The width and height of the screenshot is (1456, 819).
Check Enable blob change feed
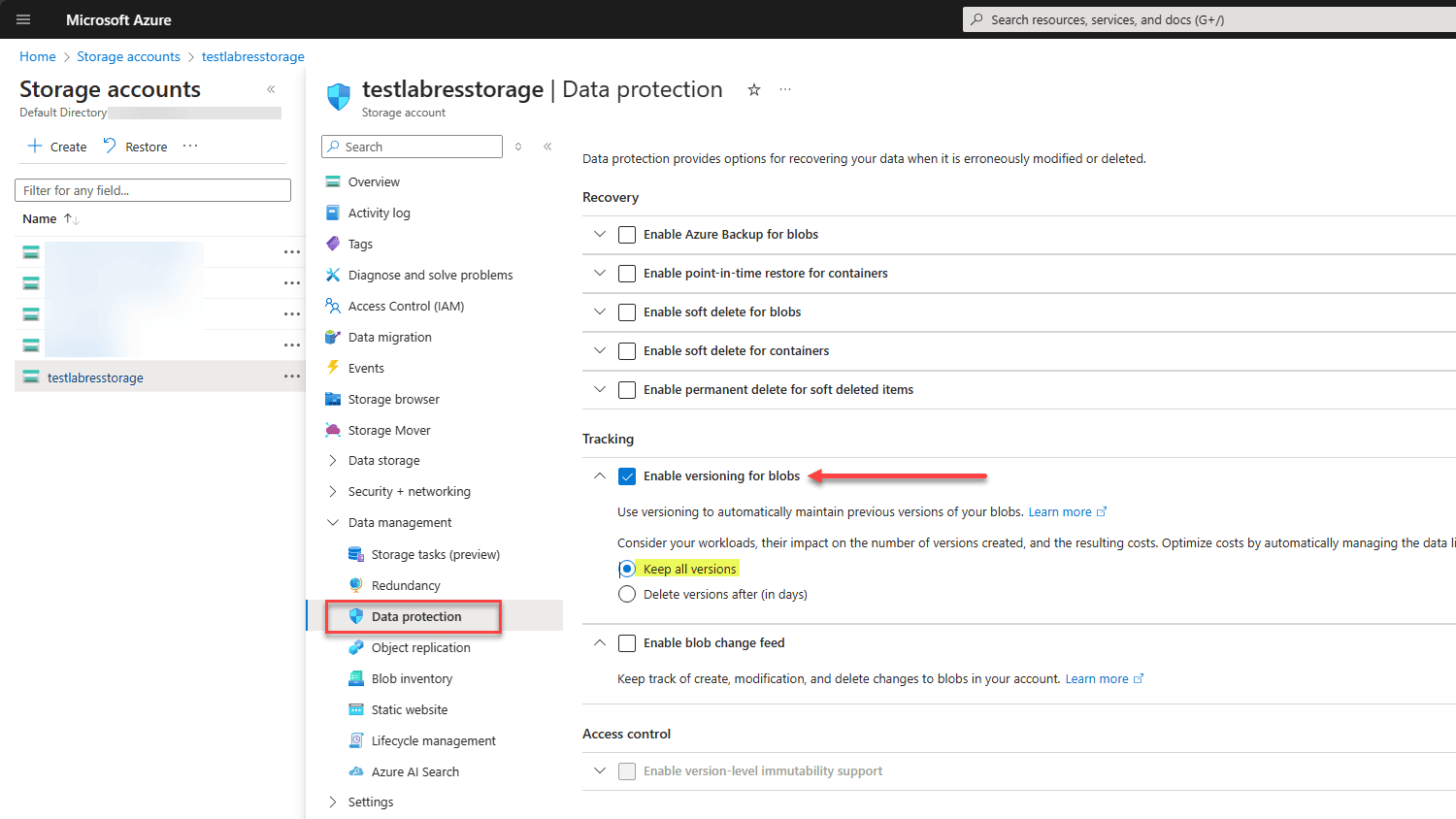click(x=627, y=643)
